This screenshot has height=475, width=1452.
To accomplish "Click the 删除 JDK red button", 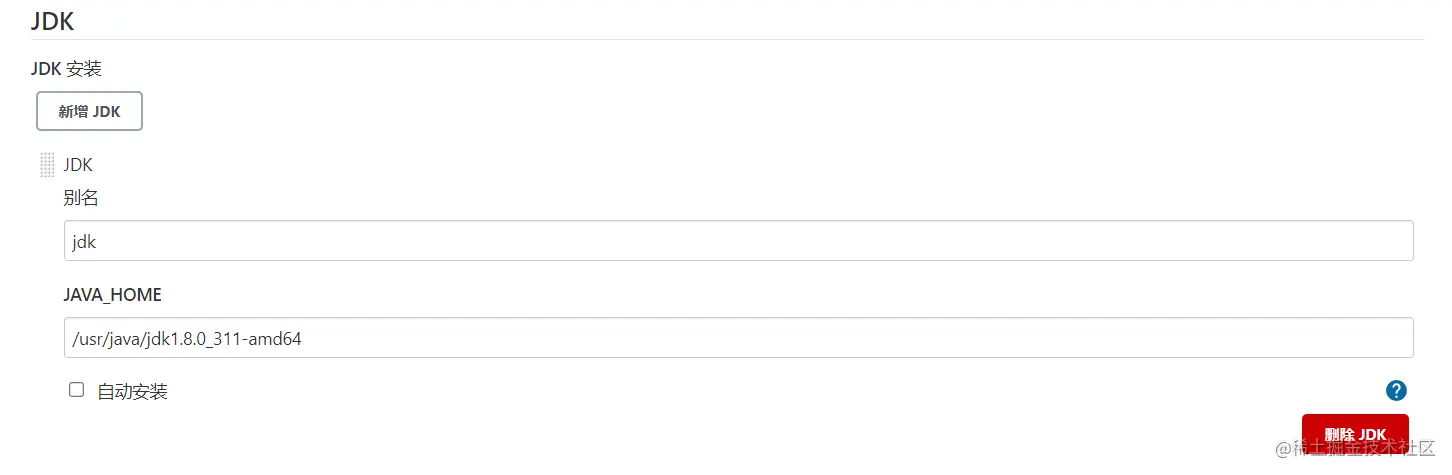I will point(1355,434).
